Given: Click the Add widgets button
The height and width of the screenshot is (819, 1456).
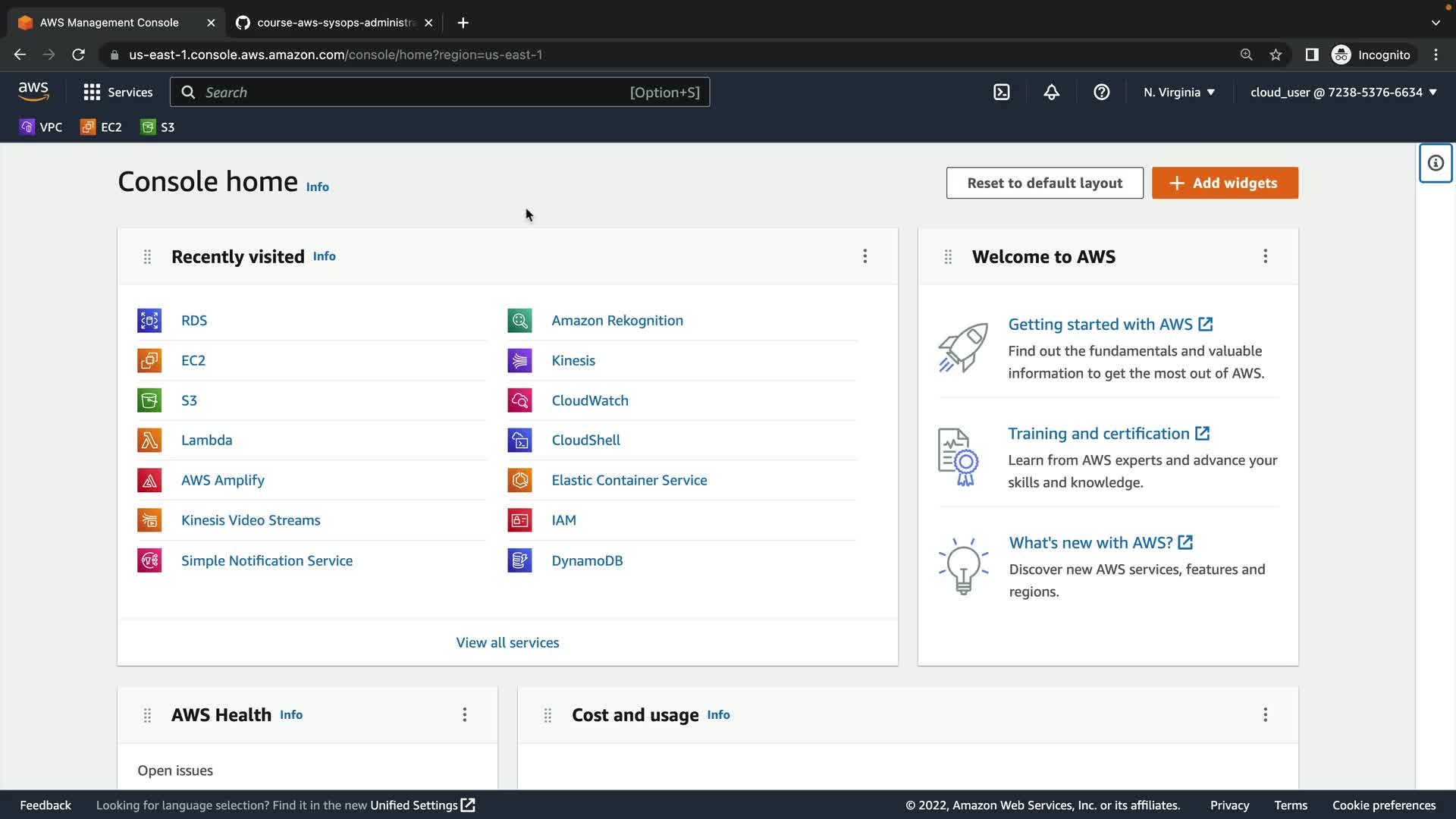Looking at the screenshot, I should click(x=1225, y=184).
